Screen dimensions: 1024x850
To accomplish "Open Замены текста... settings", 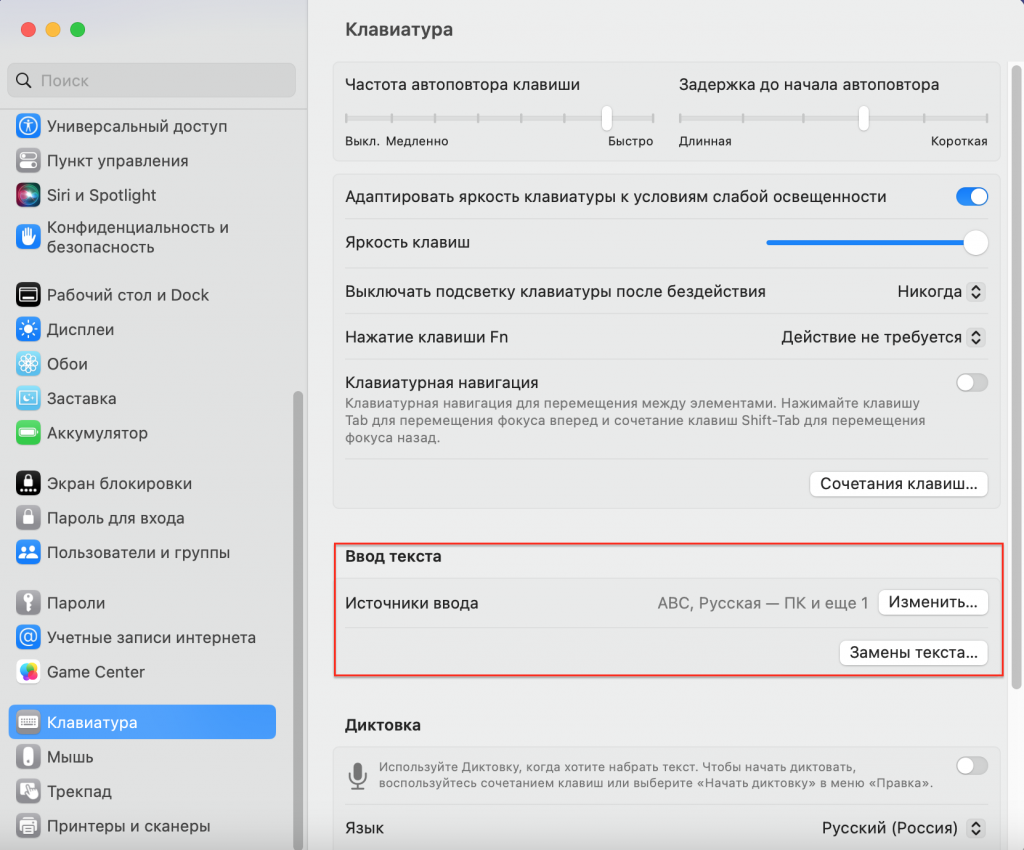I will pos(913,652).
